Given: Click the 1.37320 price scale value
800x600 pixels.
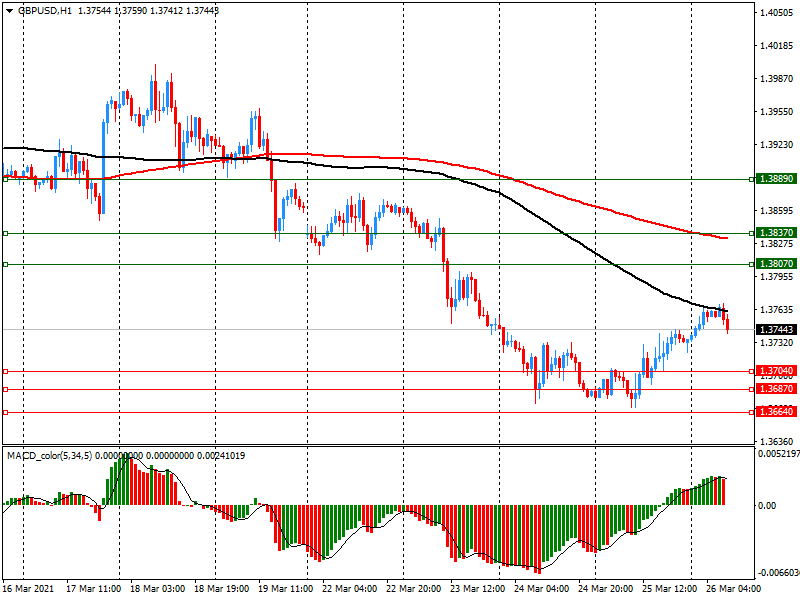Looking at the screenshot, I should 777,343.
